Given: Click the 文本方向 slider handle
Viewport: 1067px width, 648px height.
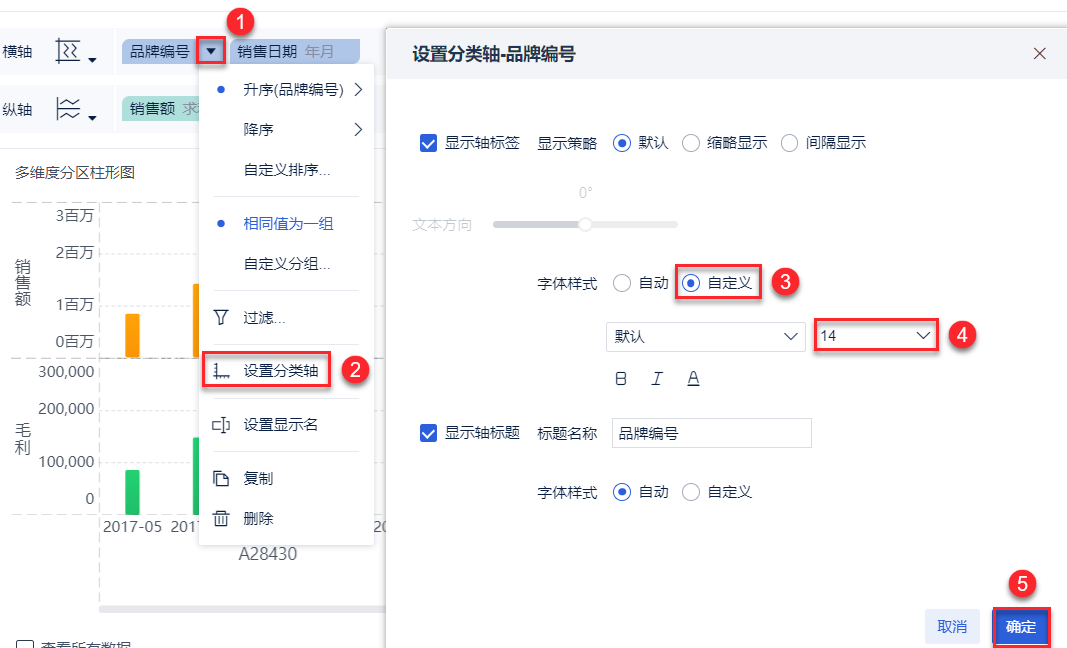Looking at the screenshot, I should tap(586, 224).
